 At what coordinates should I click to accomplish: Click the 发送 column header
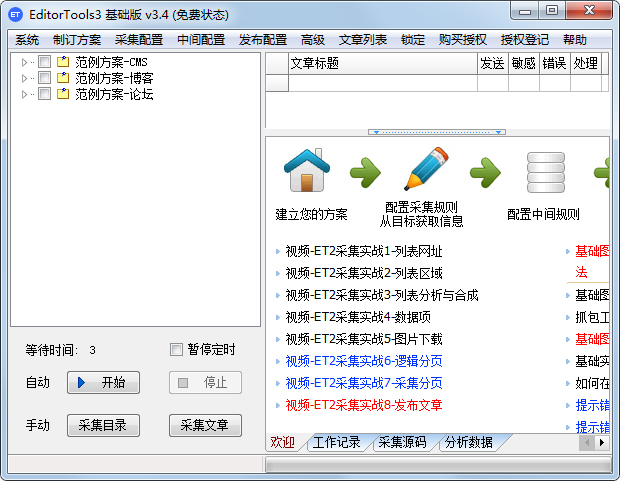coord(493,63)
